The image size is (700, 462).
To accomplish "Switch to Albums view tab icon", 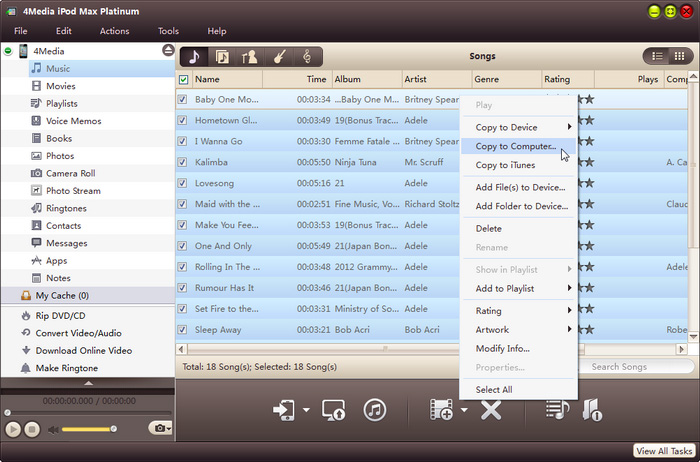I will click(222, 57).
